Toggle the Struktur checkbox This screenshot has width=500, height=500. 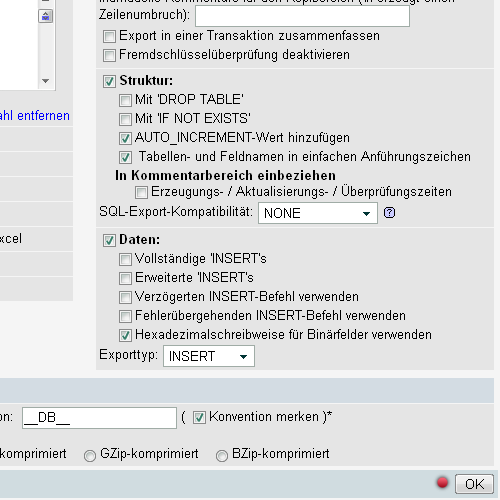[109, 81]
